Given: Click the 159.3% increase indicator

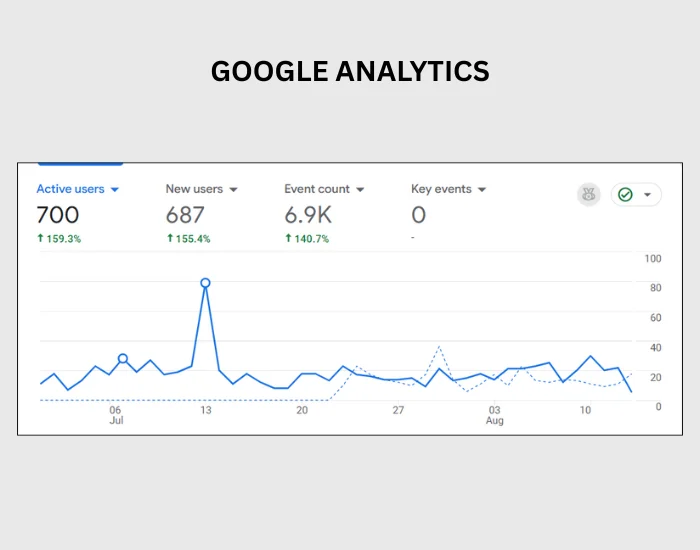Looking at the screenshot, I should click(59, 239).
